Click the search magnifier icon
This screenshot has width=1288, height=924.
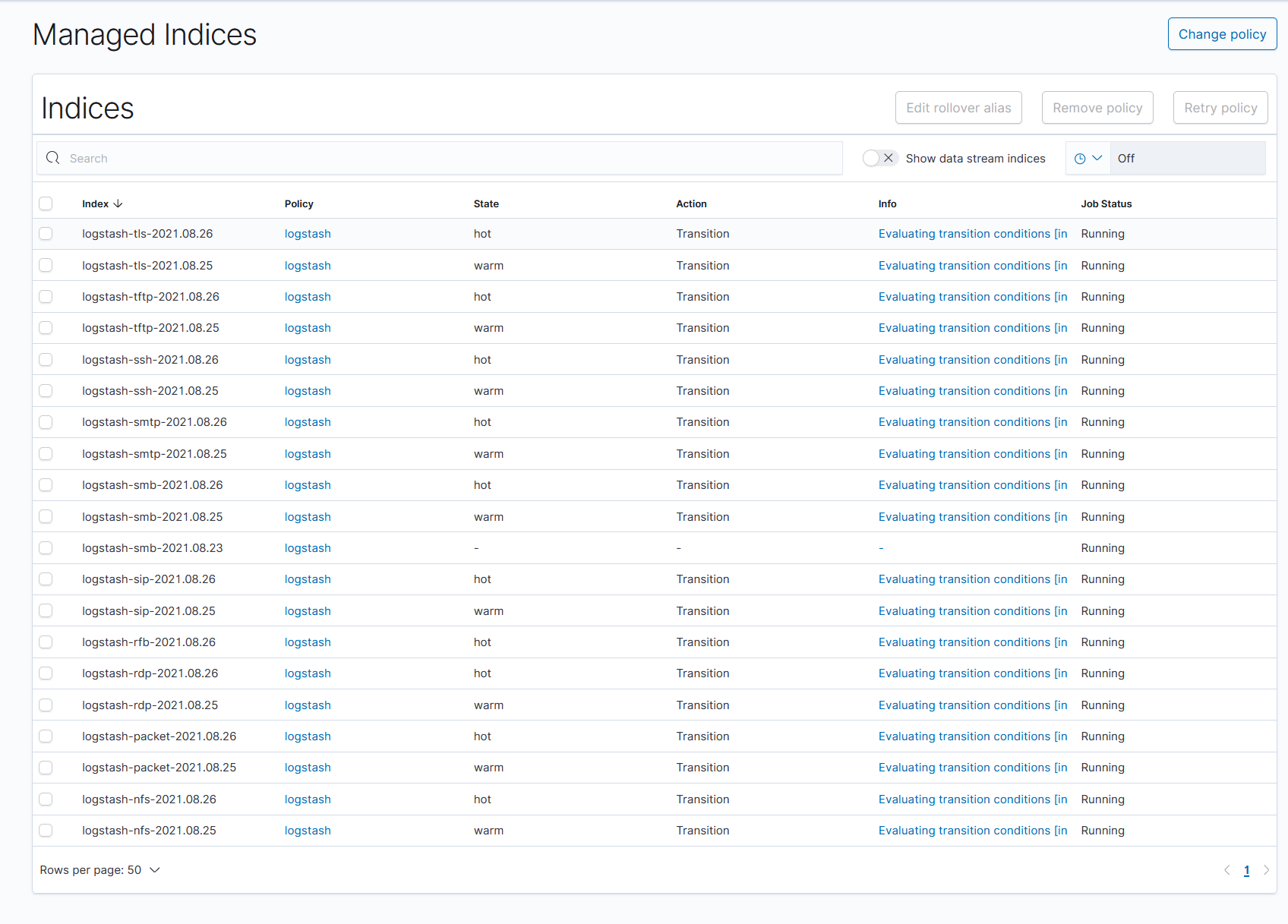point(53,158)
